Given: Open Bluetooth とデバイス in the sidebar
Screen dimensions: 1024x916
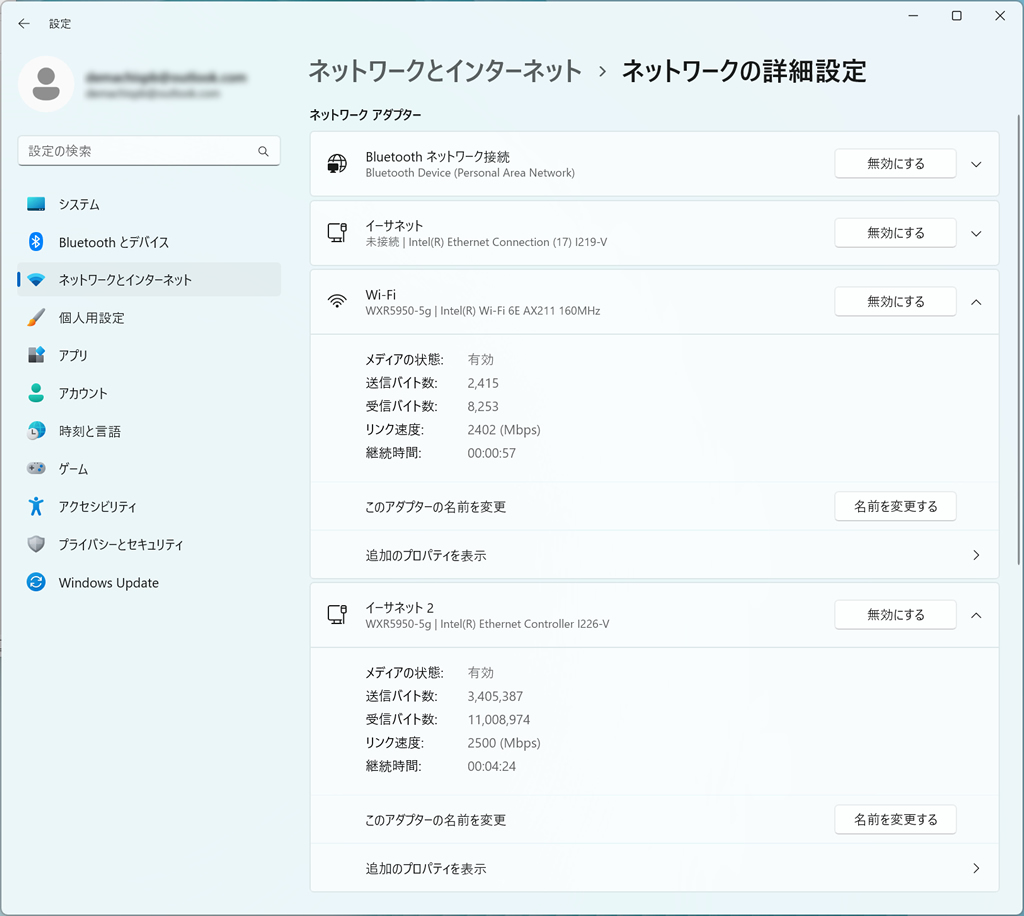Looking at the screenshot, I should pyautogui.click(x=150, y=242).
